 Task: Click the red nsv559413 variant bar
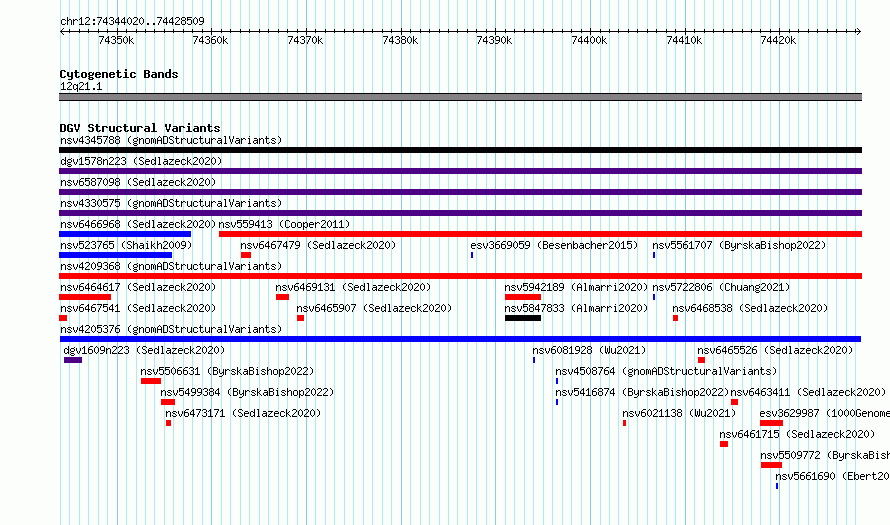click(540, 234)
